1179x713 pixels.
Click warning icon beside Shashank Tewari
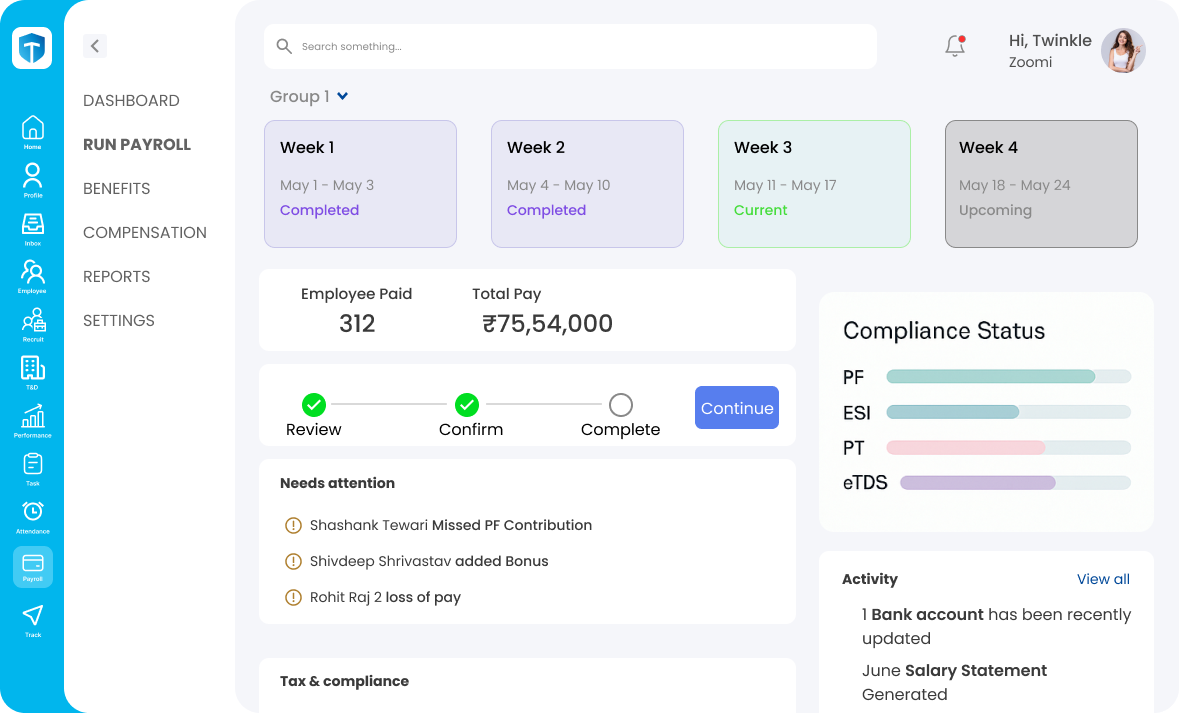[293, 526]
